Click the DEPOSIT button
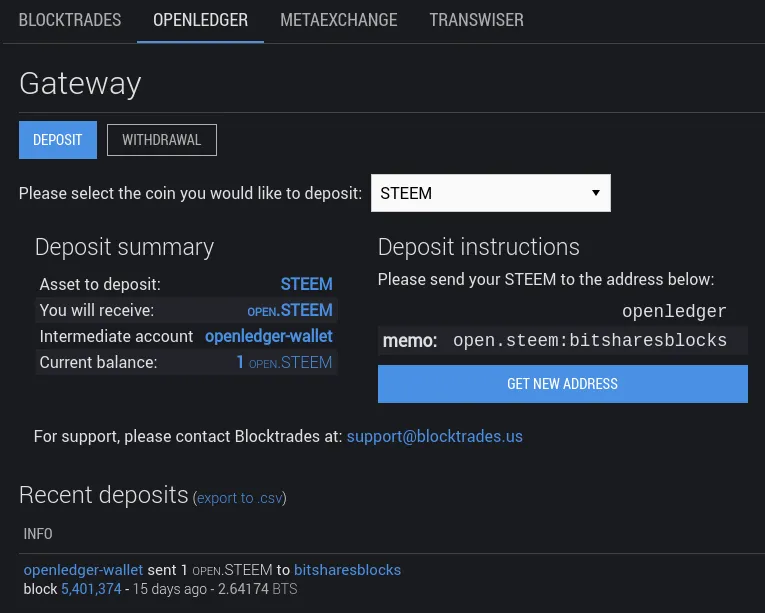 [58, 140]
